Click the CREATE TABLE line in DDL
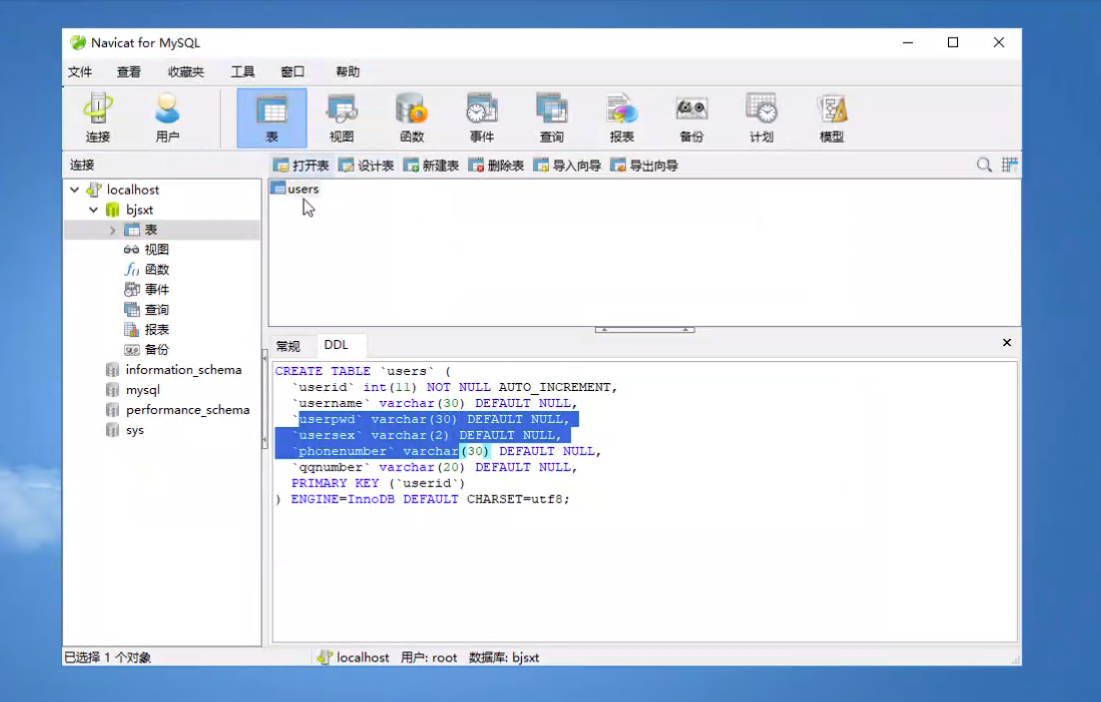The width and height of the screenshot is (1101, 702). (363, 371)
